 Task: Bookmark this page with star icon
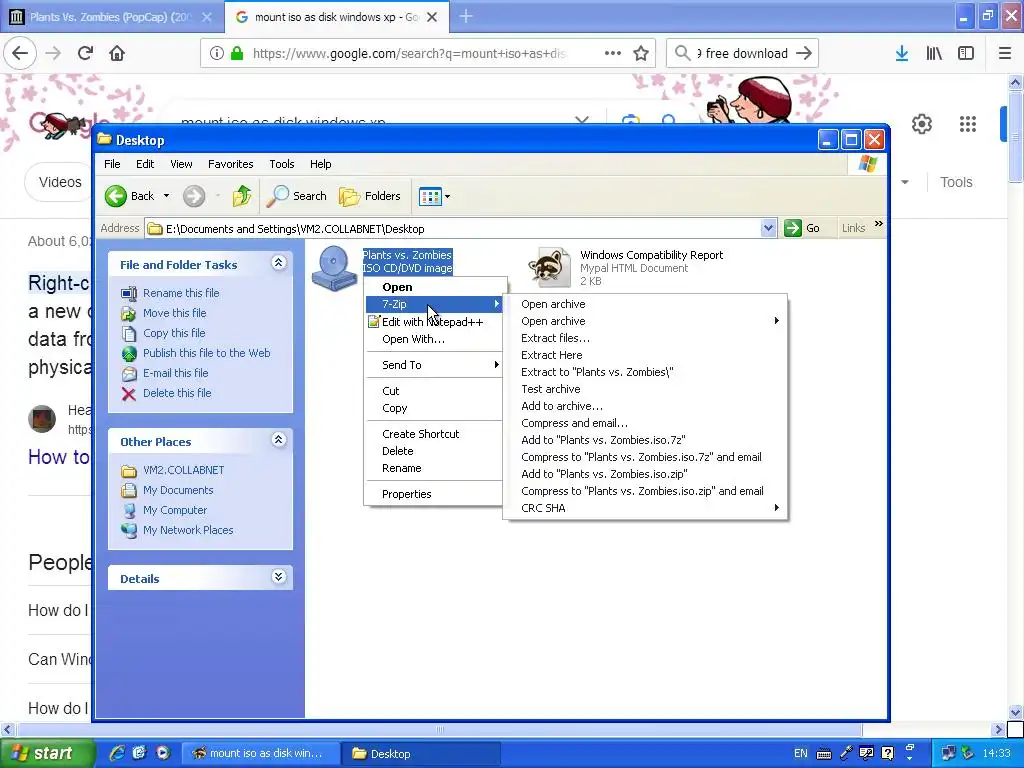click(x=641, y=53)
